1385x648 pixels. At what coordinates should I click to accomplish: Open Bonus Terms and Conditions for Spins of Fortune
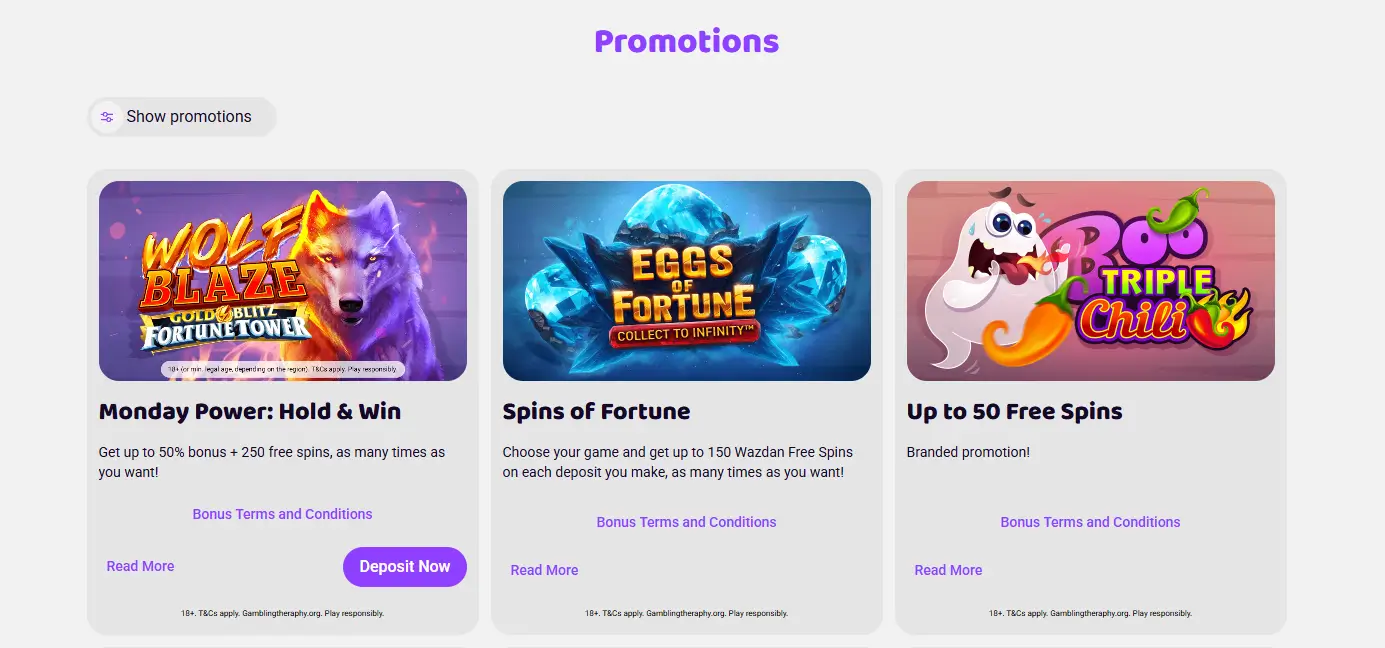(x=686, y=521)
